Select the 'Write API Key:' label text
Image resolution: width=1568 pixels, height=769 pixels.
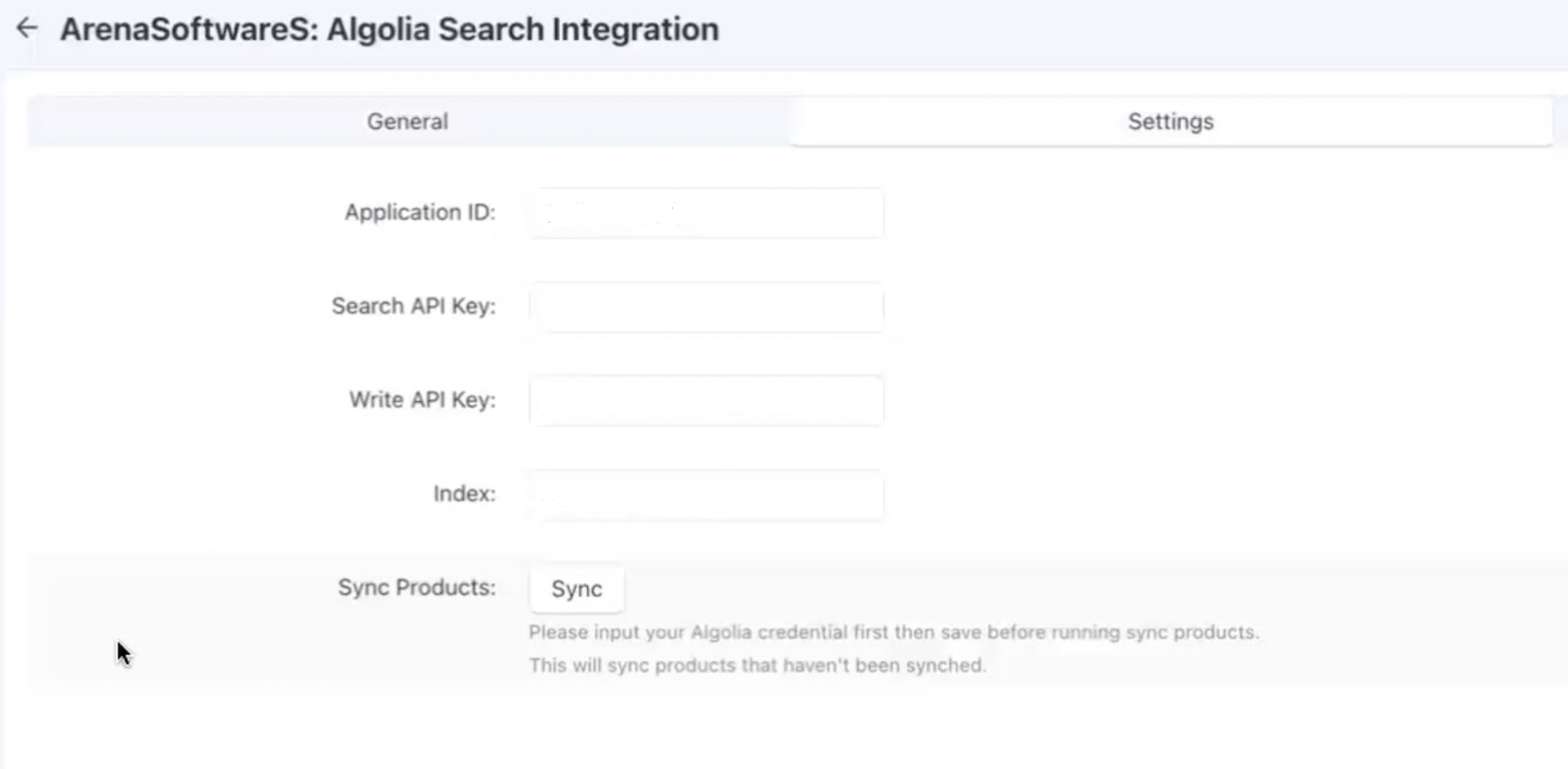pyautogui.click(x=422, y=400)
